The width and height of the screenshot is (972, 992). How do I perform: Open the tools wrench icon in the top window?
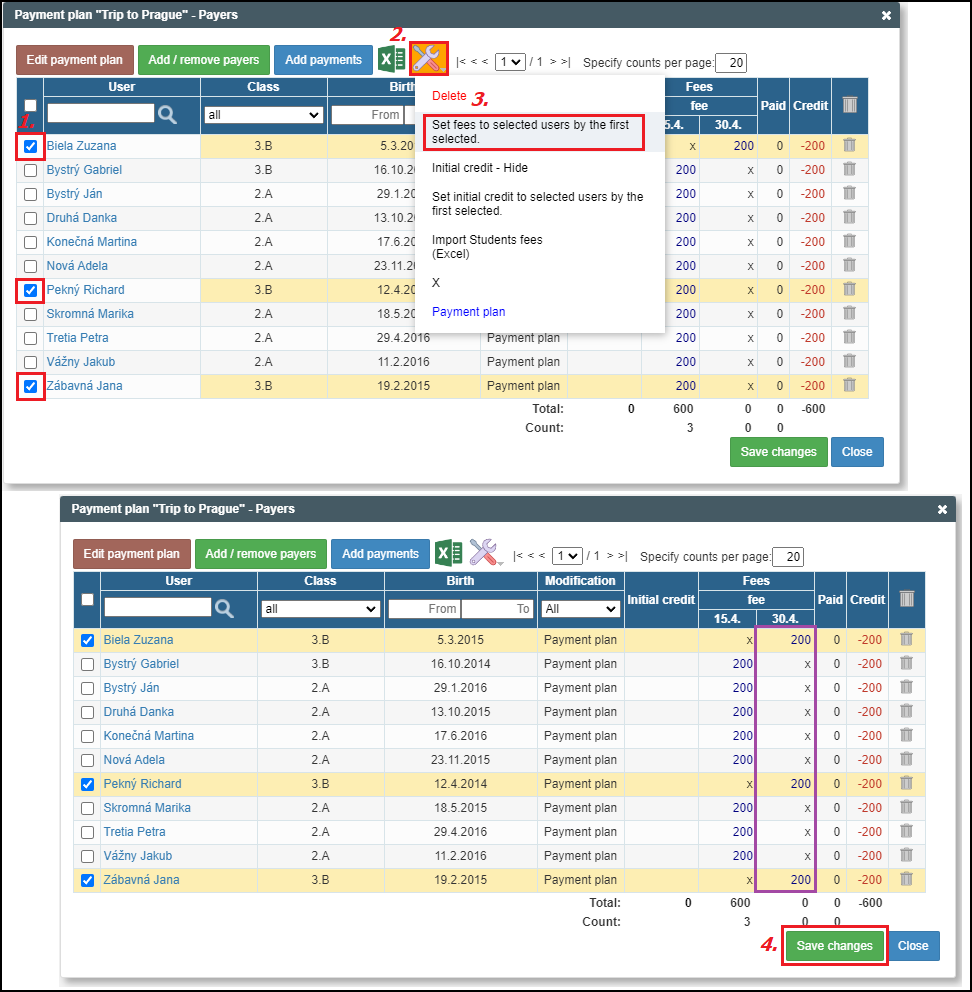pos(428,59)
